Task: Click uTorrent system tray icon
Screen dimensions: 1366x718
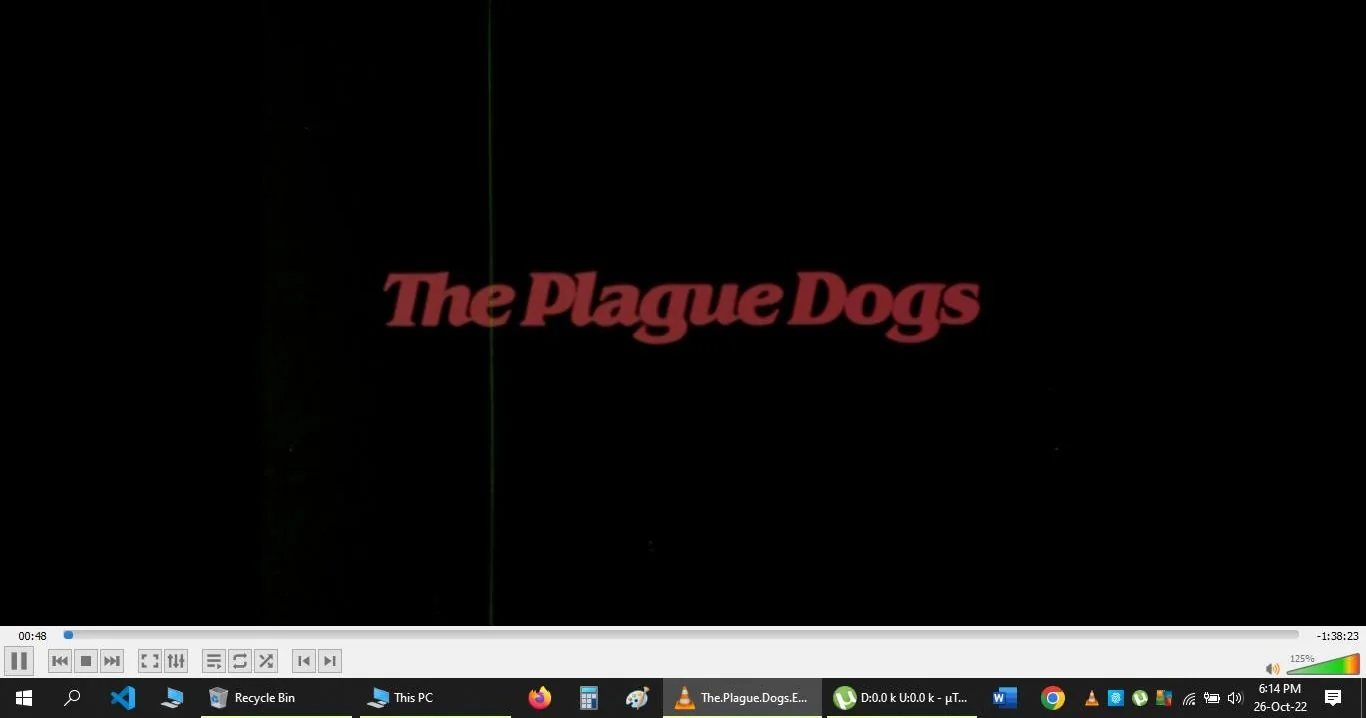Action: tap(1140, 698)
